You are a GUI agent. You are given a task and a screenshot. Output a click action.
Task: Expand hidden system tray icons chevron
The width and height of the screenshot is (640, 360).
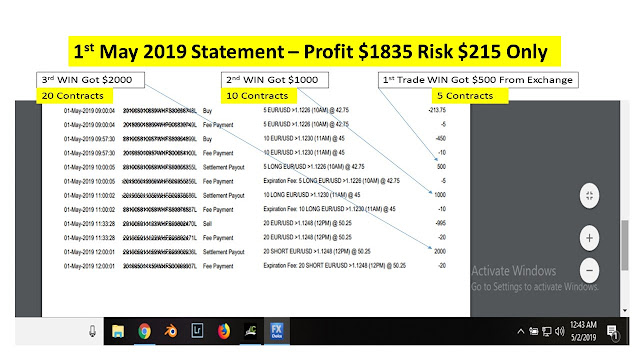521,331
